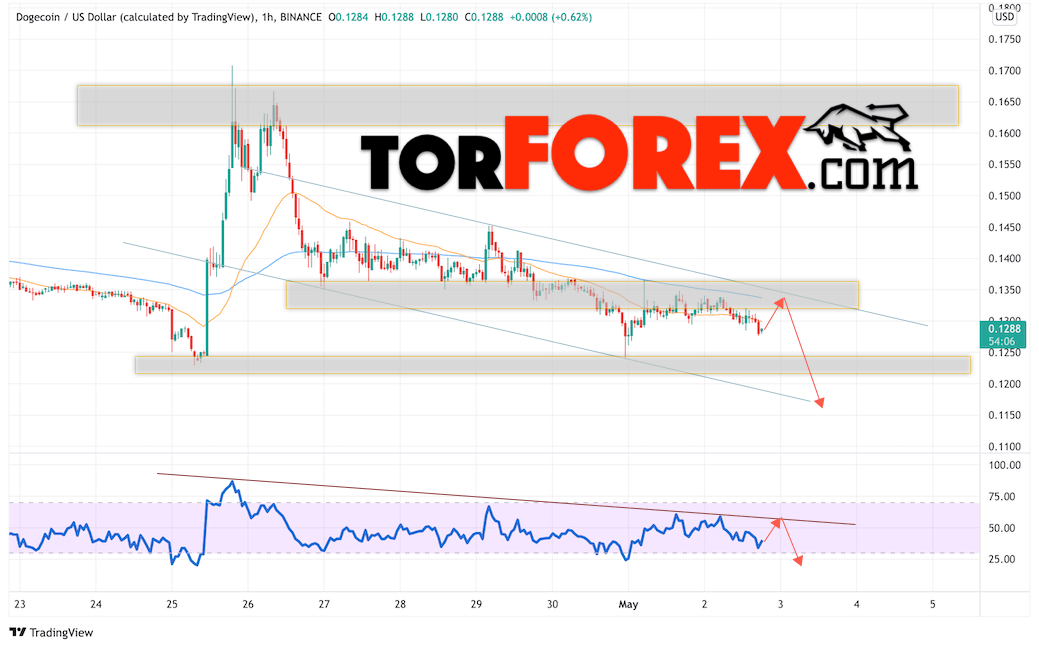Viewport: 1039px width, 648px height.
Task: Click the upper grey resistance zone near 0.1650
Action: pyautogui.click(x=518, y=105)
